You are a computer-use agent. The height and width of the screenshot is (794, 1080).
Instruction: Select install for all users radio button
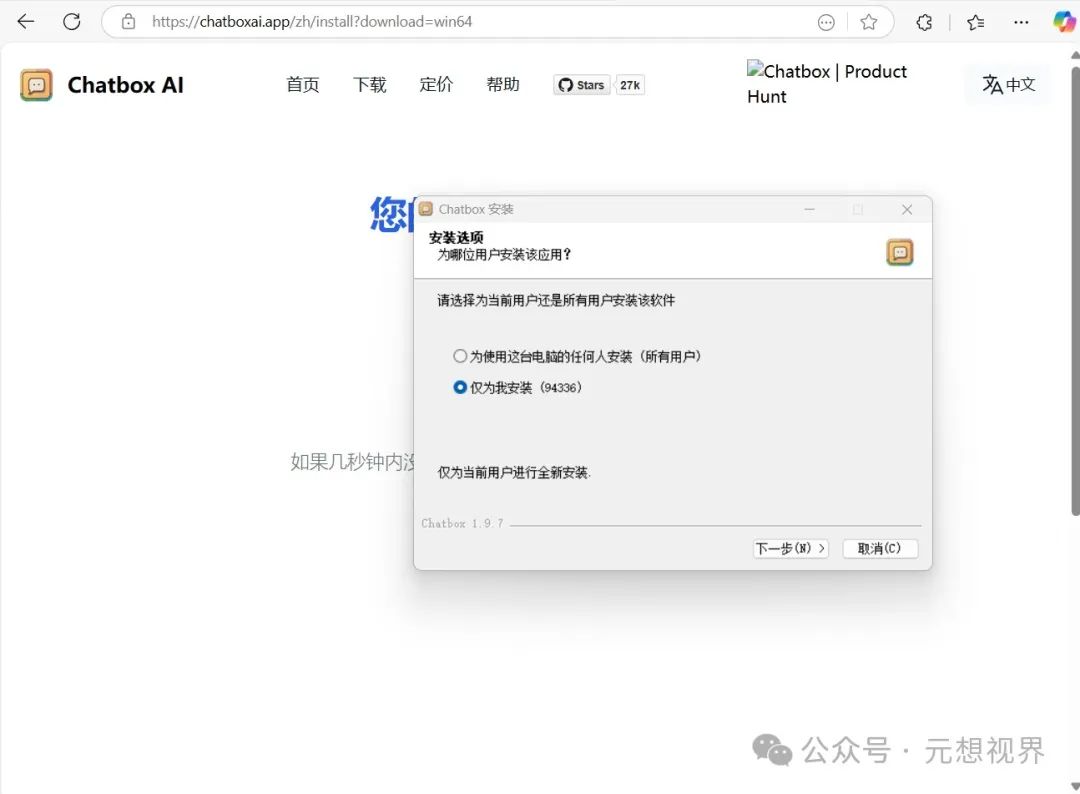[x=459, y=356]
